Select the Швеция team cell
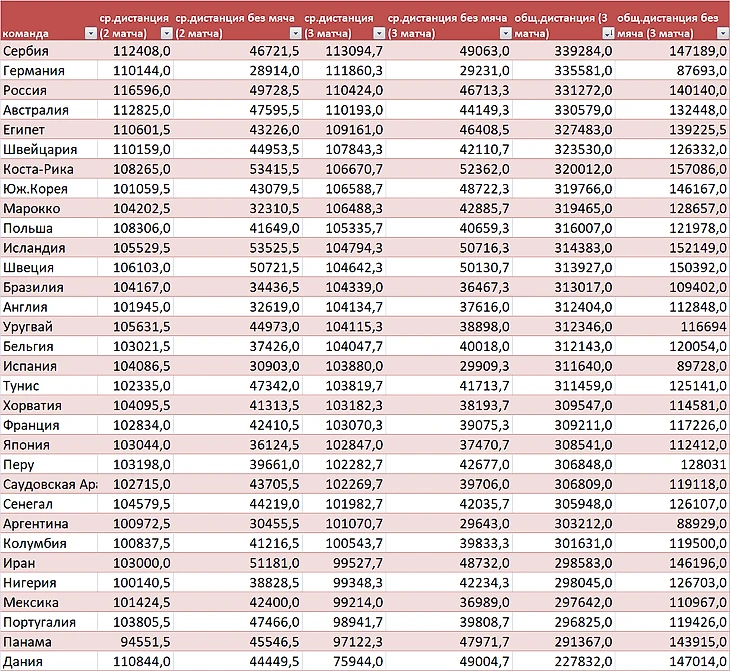This screenshot has width=730, height=671. (48, 267)
